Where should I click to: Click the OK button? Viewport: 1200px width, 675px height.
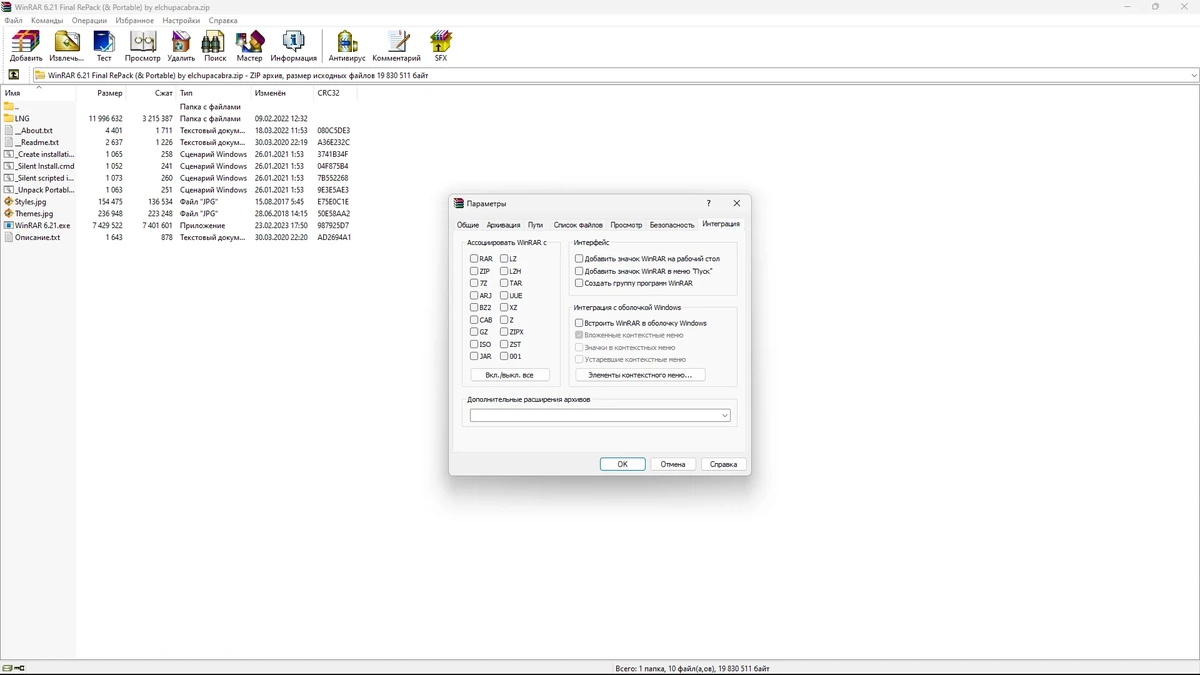coord(622,464)
